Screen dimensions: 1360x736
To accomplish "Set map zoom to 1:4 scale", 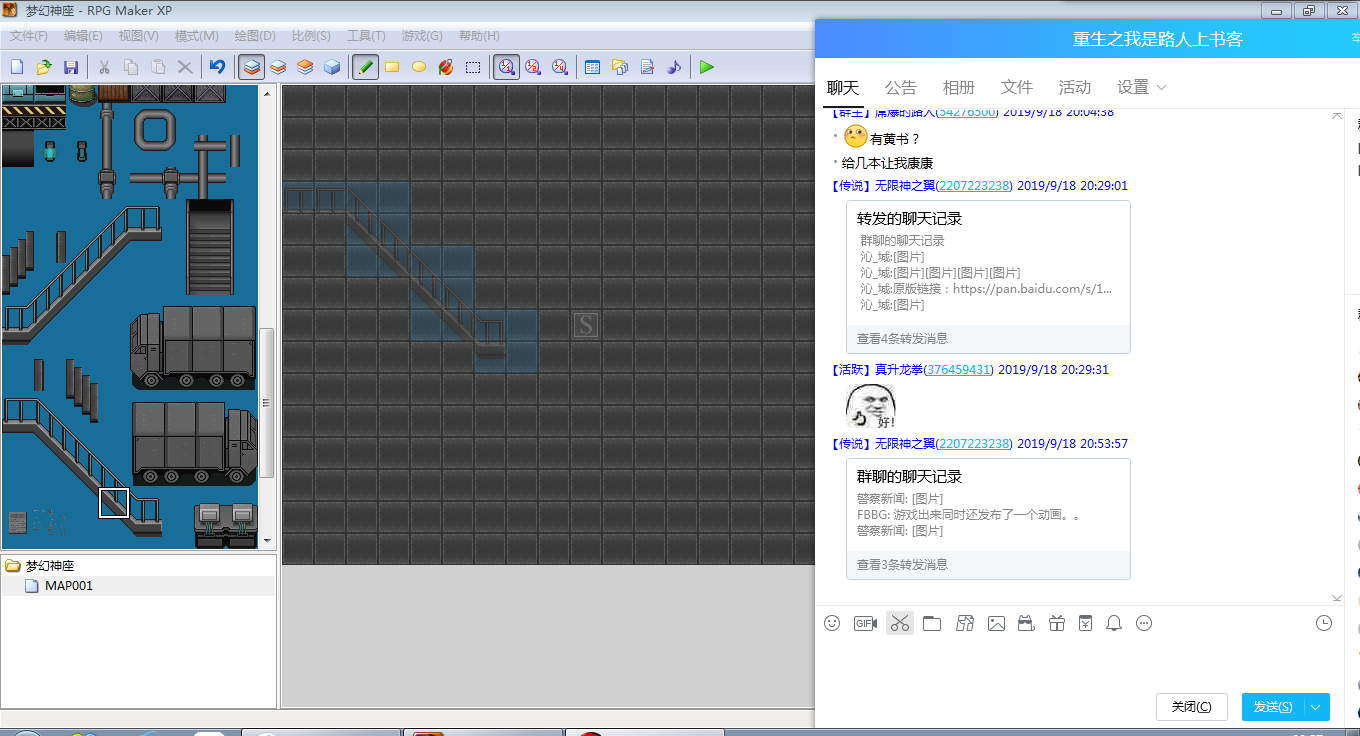I will [560, 67].
